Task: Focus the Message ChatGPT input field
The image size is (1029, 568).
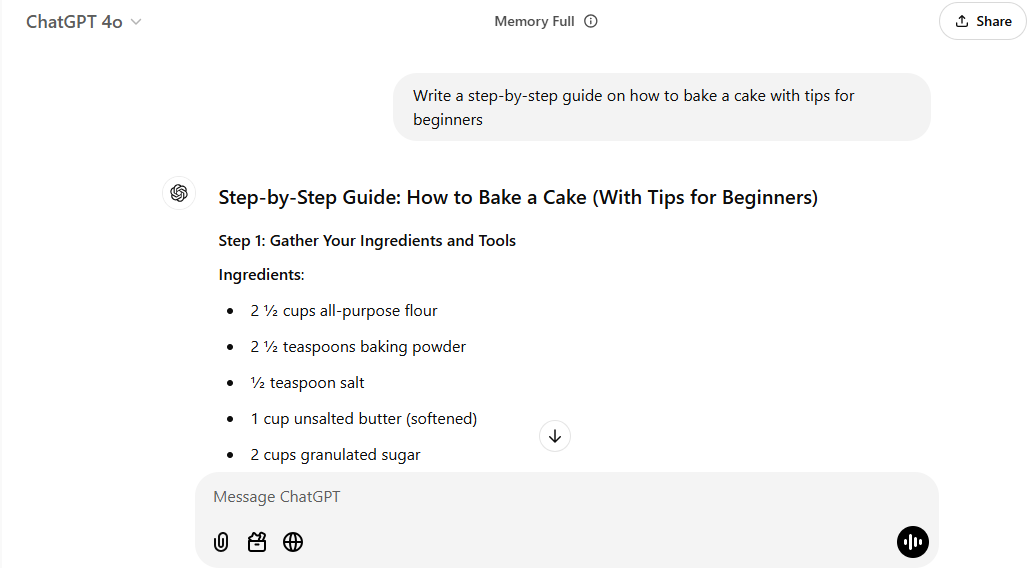Action: tap(566, 497)
